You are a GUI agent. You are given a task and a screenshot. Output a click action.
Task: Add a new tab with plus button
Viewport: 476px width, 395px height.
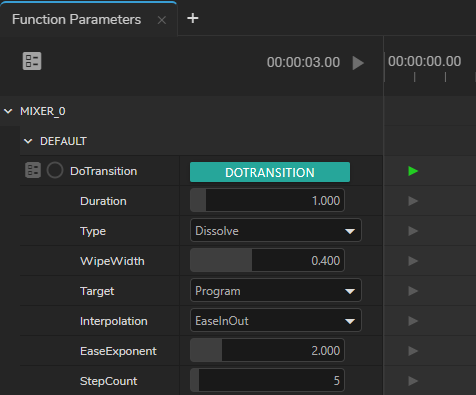[193, 18]
